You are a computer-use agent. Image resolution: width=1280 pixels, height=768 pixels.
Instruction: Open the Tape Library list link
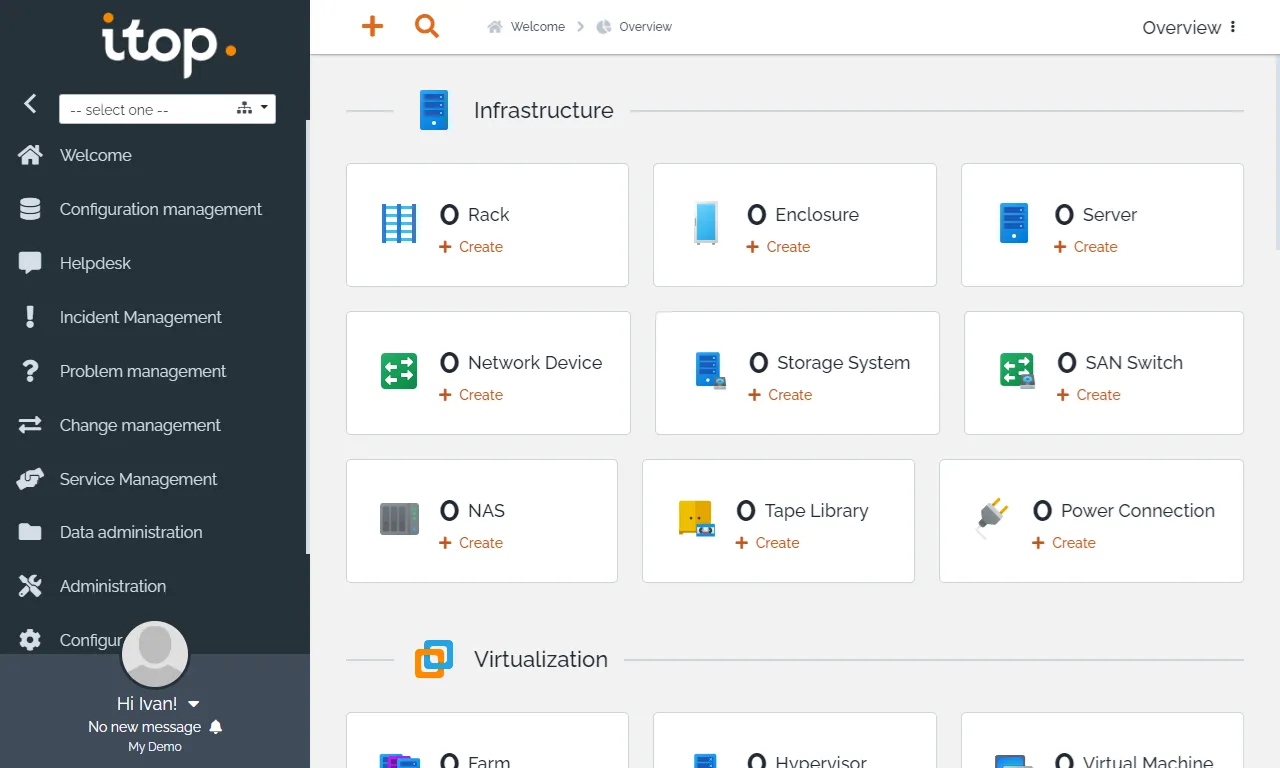click(x=802, y=510)
